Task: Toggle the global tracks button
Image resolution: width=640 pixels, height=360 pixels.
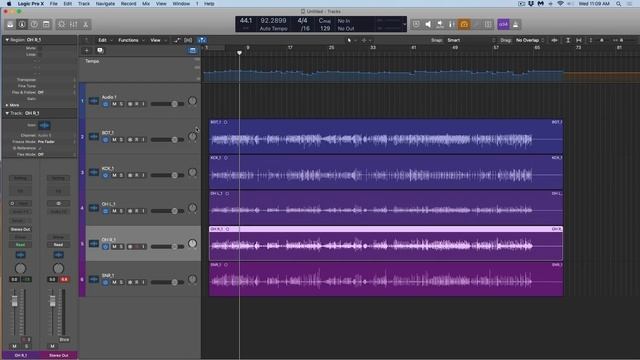Action: (193, 51)
